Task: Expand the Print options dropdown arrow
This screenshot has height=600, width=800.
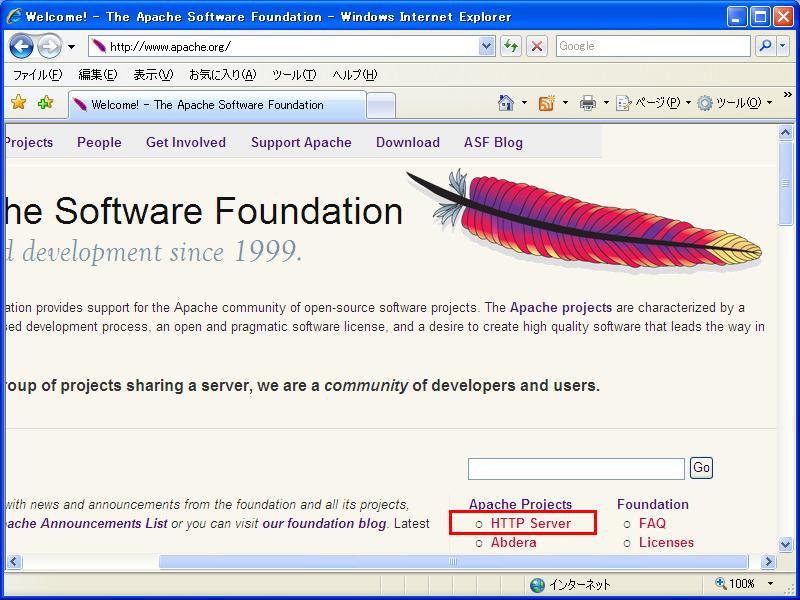Action: pos(606,103)
